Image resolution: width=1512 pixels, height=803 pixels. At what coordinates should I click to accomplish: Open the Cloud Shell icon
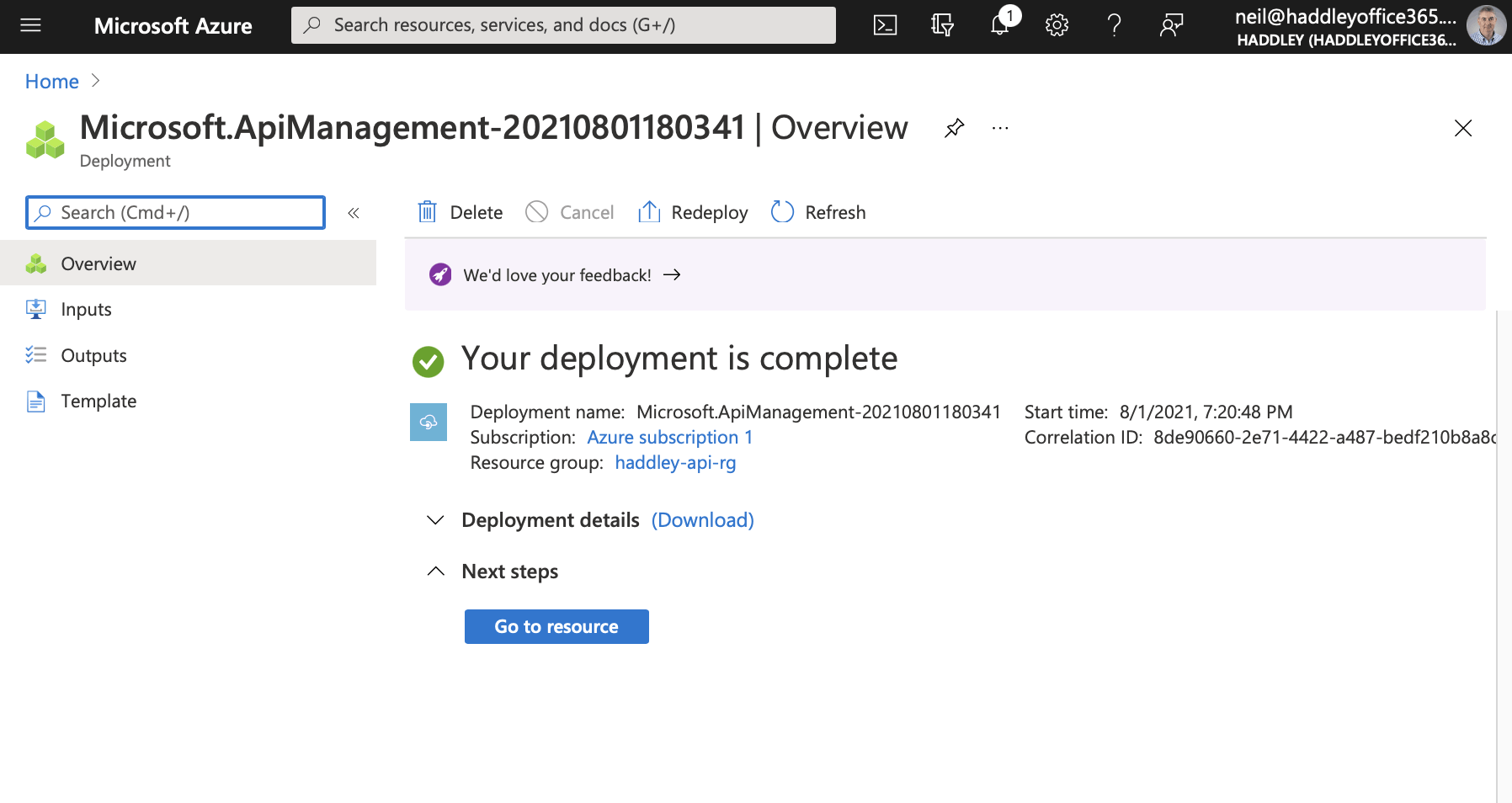coord(885,25)
